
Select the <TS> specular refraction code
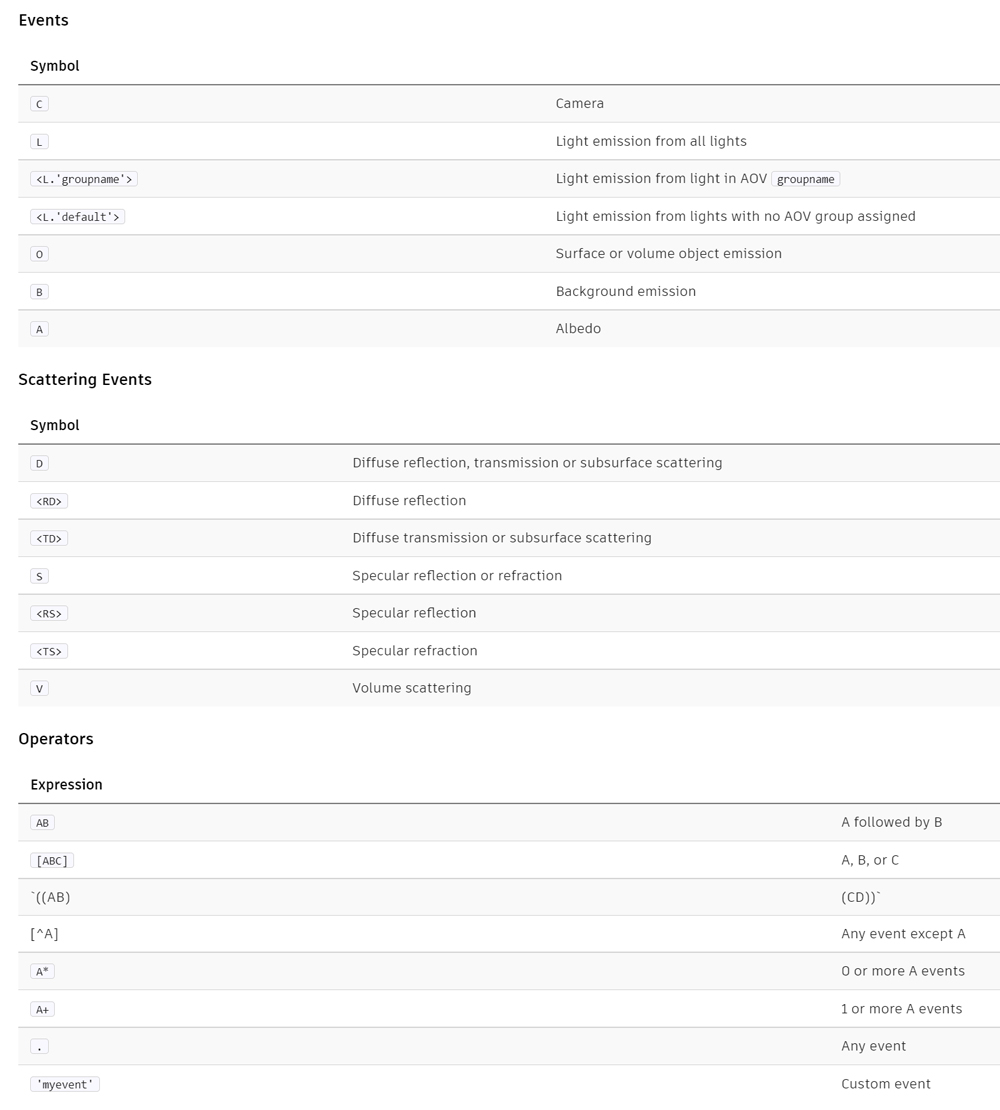(49, 651)
